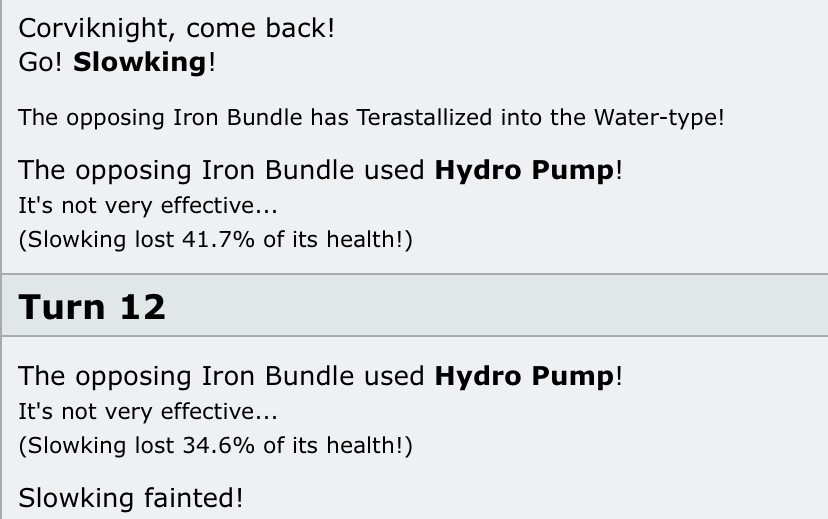The height and width of the screenshot is (519, 828).
Task: Click the "Slowking fainted!" message
Action: [130, 497]
